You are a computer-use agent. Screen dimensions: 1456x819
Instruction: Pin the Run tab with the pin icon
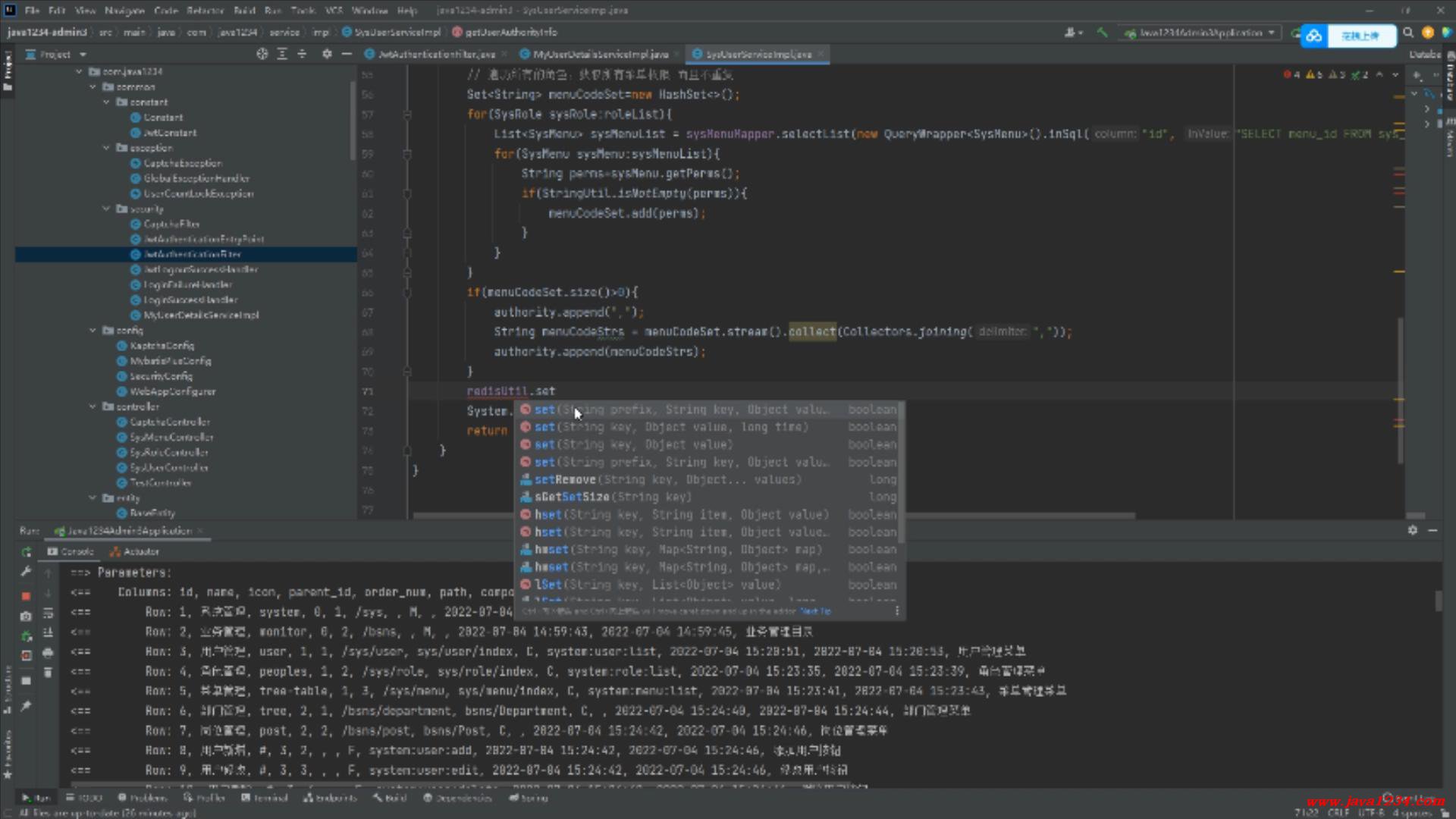pyautogui.click(x=26, y=706)
